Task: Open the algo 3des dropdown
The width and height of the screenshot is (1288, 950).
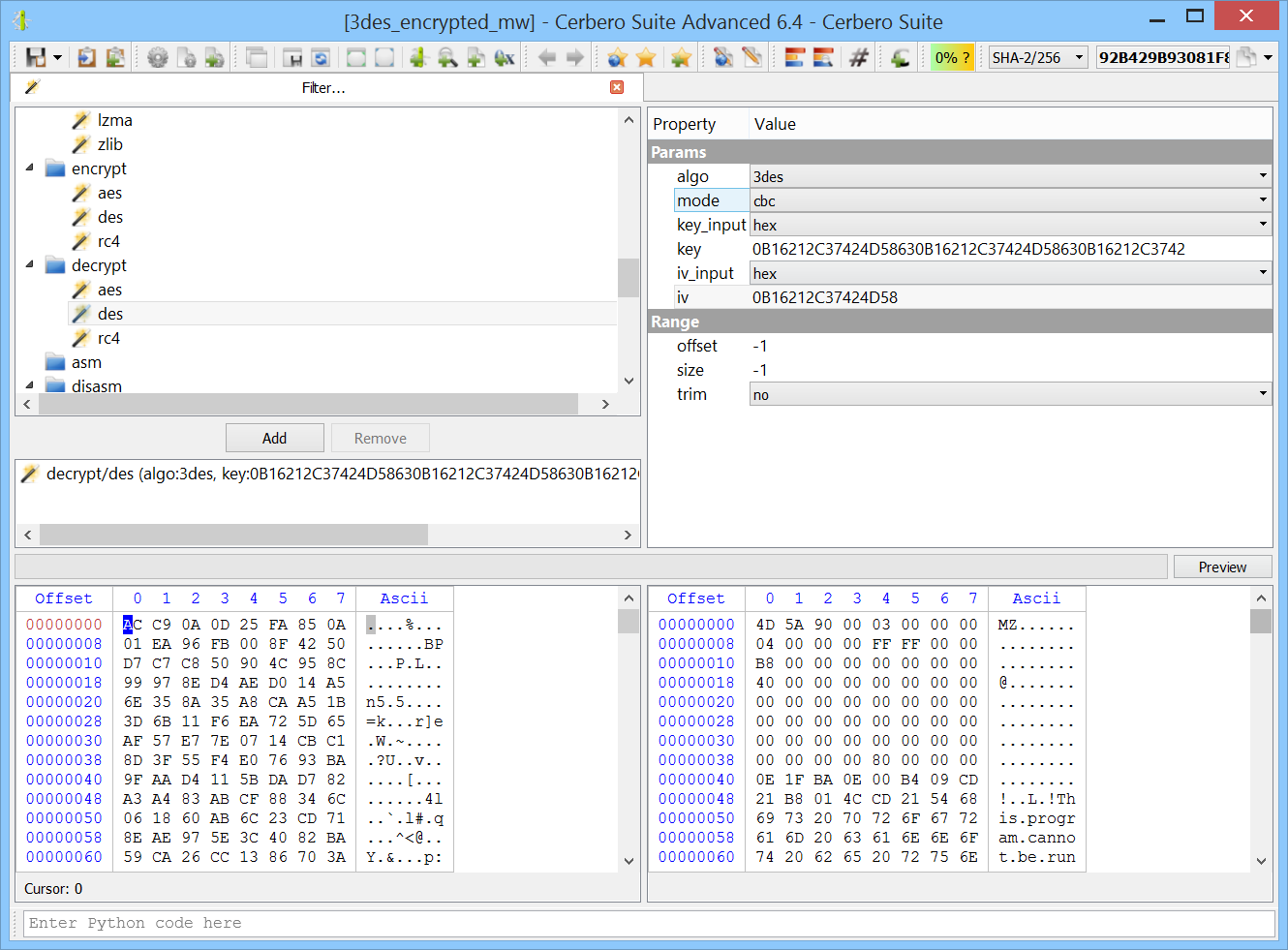Action: point(1010,176)
